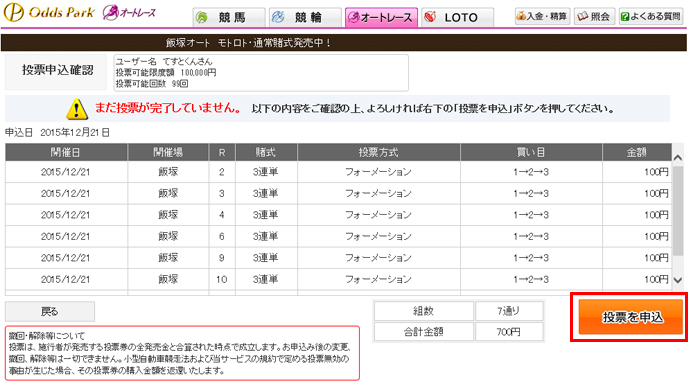Click the table vertical scrollbar thumb

click(677, 211)
